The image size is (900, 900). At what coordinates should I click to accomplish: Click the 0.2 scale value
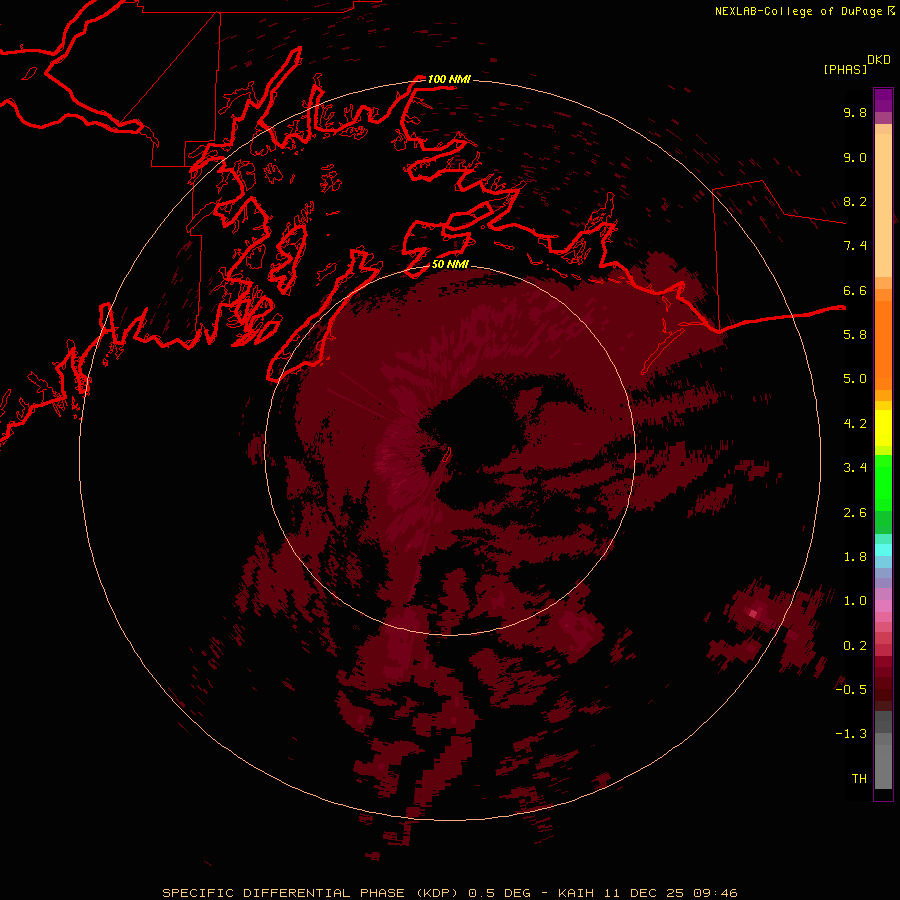coord(855,645)
